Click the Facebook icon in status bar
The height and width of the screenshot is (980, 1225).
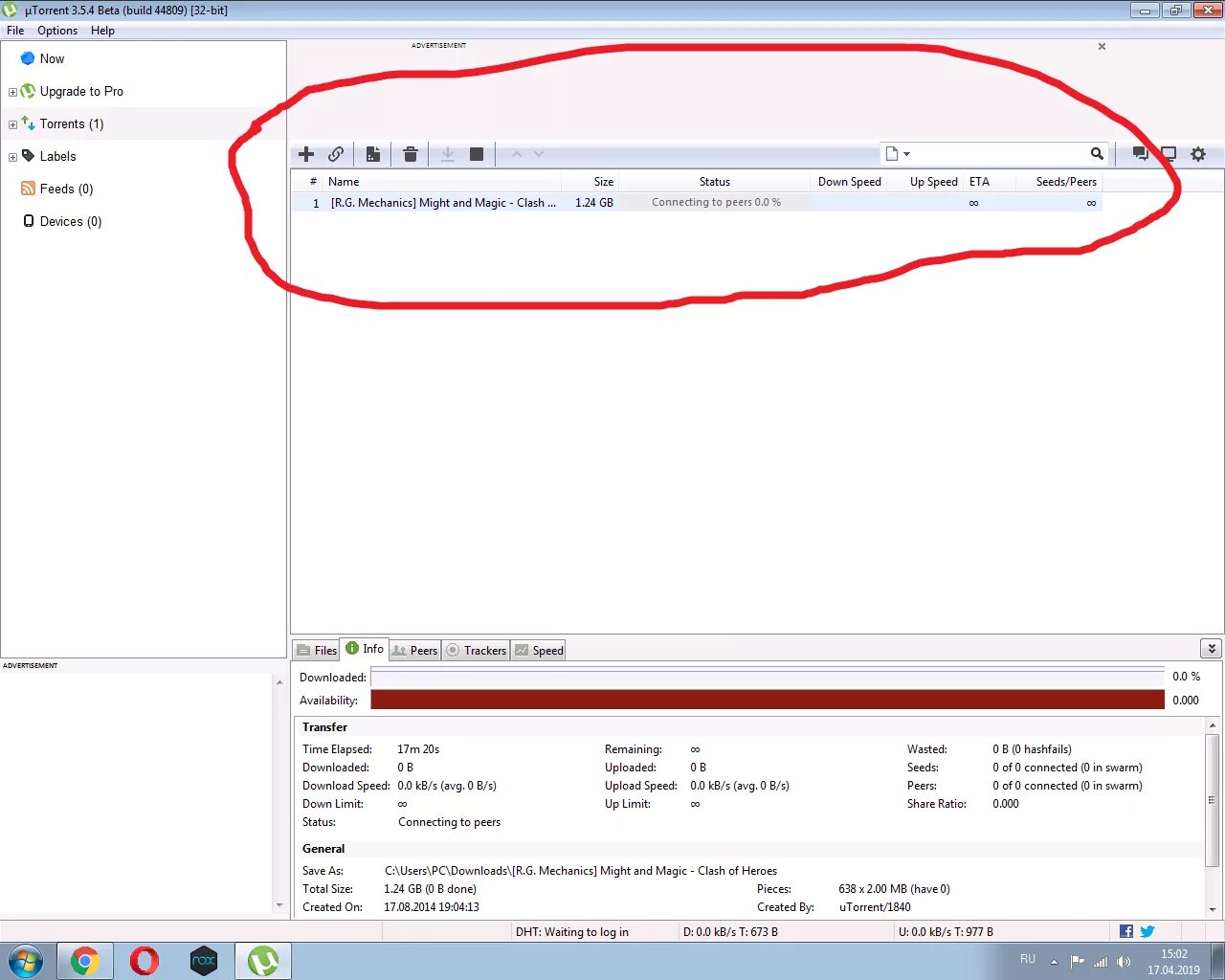[1126, 931]
